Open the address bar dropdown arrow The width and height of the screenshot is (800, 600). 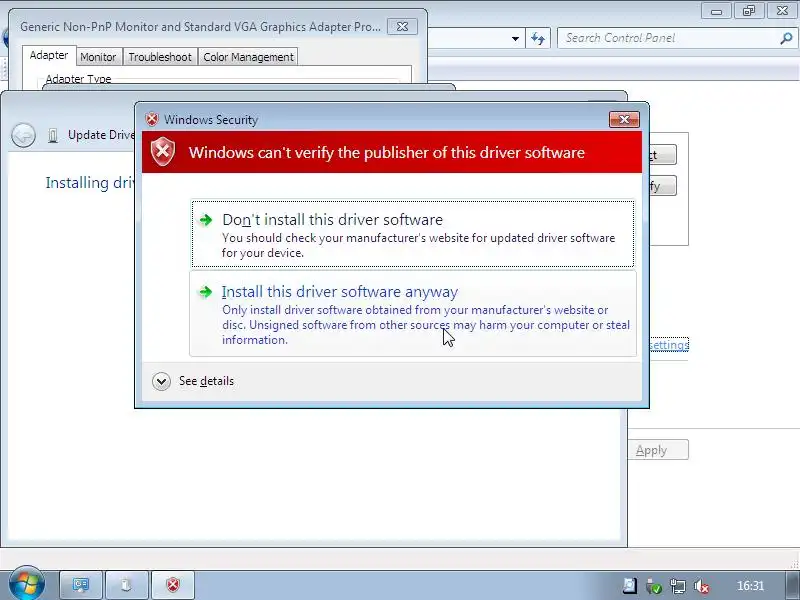pyautogui.click(x=515, y=39)
